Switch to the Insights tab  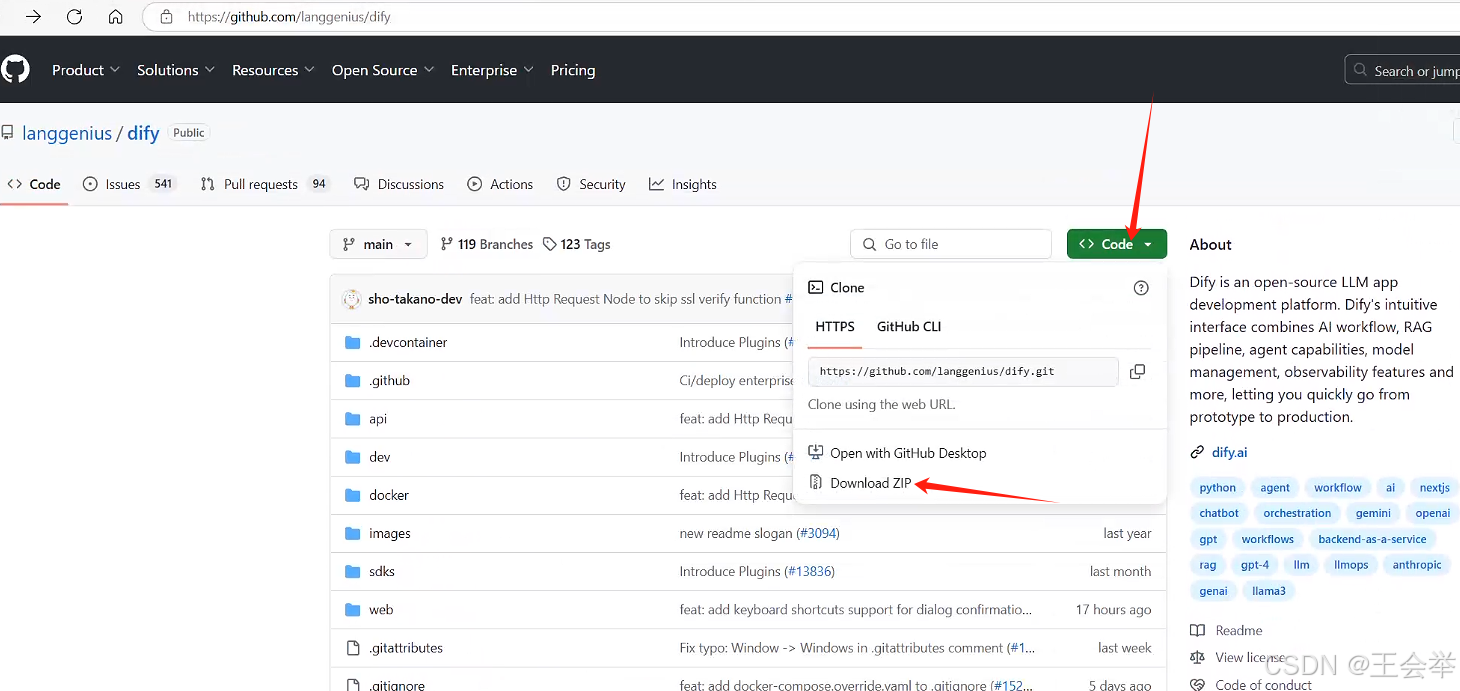coord(683,184)
